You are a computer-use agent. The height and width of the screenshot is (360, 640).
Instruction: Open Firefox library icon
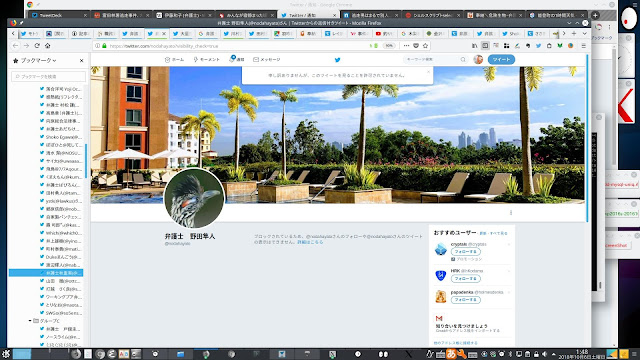coord(474,46)
